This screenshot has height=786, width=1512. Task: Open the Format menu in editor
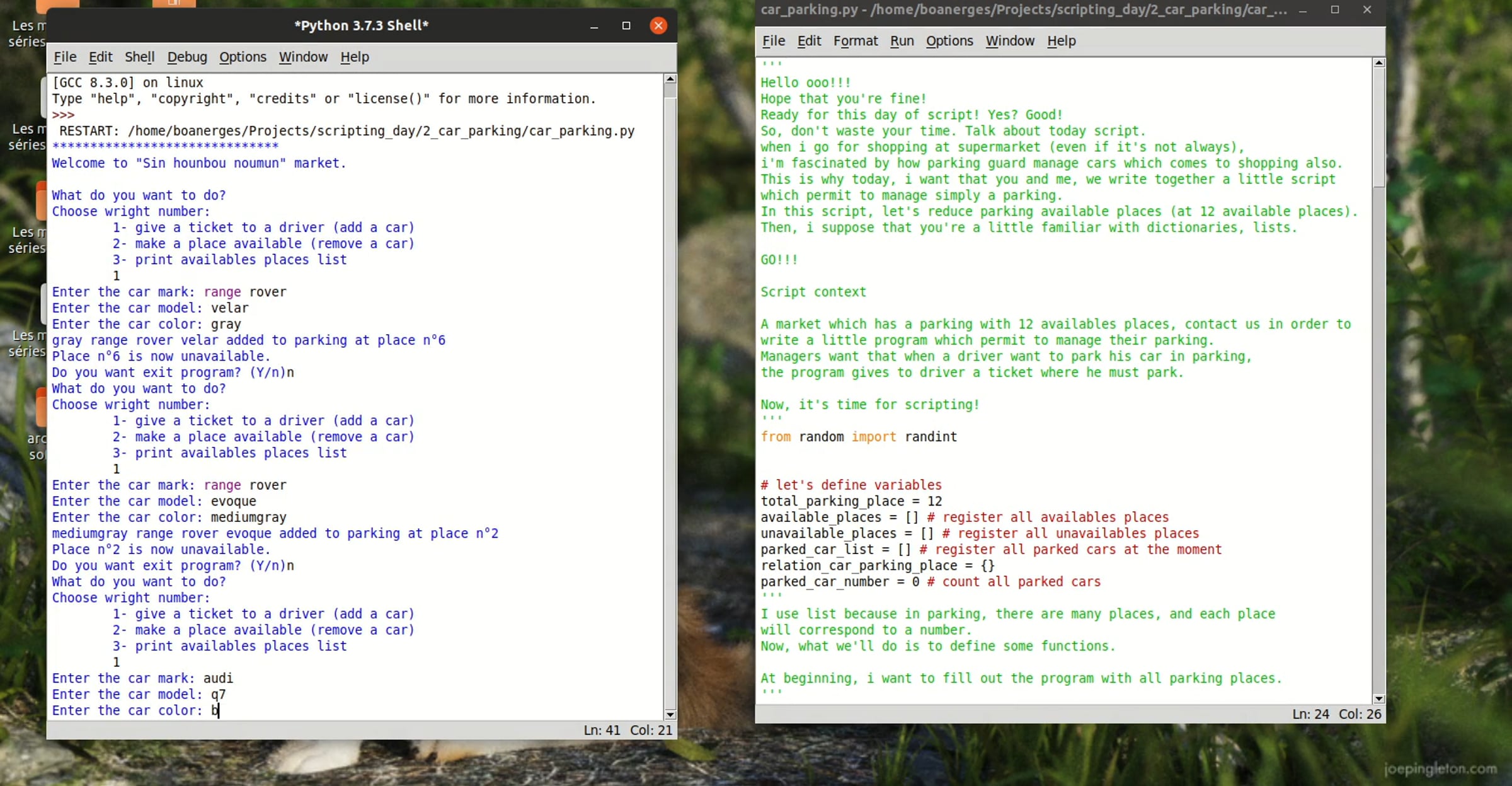pyautogui.click(x=855, y=40)
